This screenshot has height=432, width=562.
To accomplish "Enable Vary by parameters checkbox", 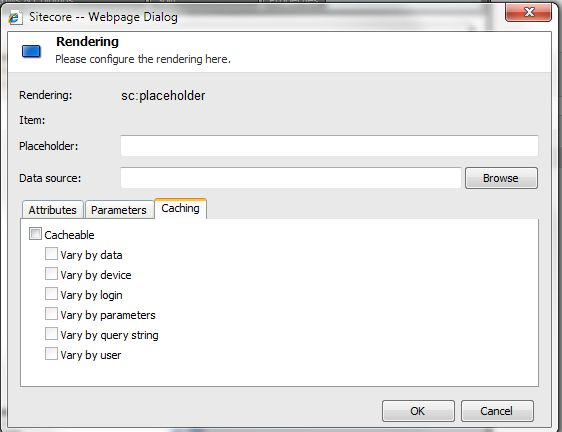I will coord(51,314).
